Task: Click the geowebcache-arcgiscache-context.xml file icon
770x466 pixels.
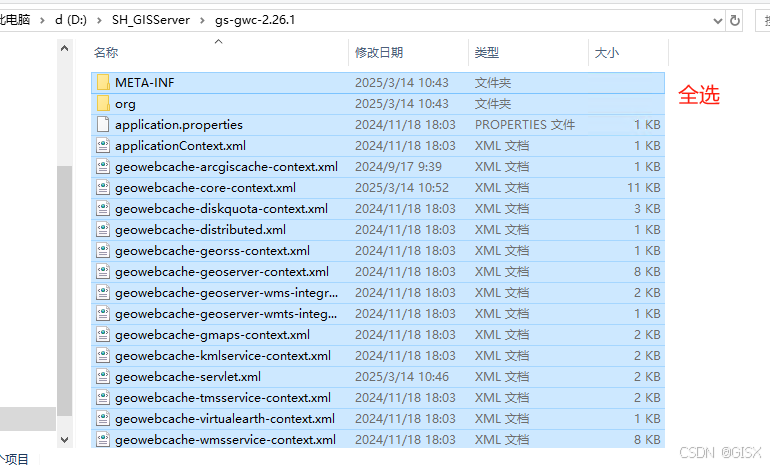Action: pyautogui.click(x=103, y=167)
